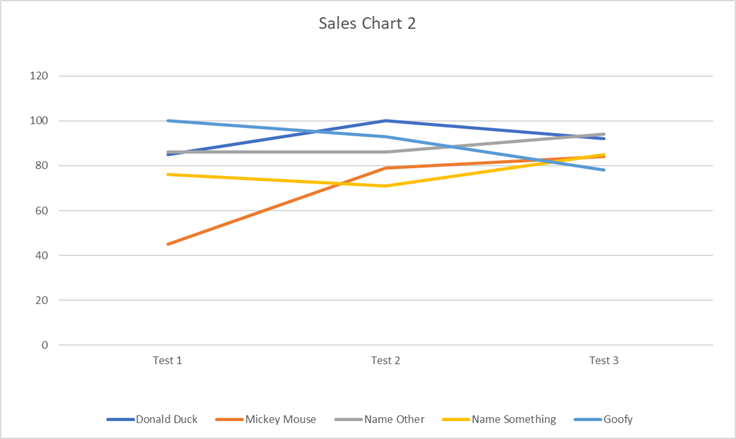Click the "Test 3" category axis label
This screenshot has height=439, width=736.
[603, 361]
